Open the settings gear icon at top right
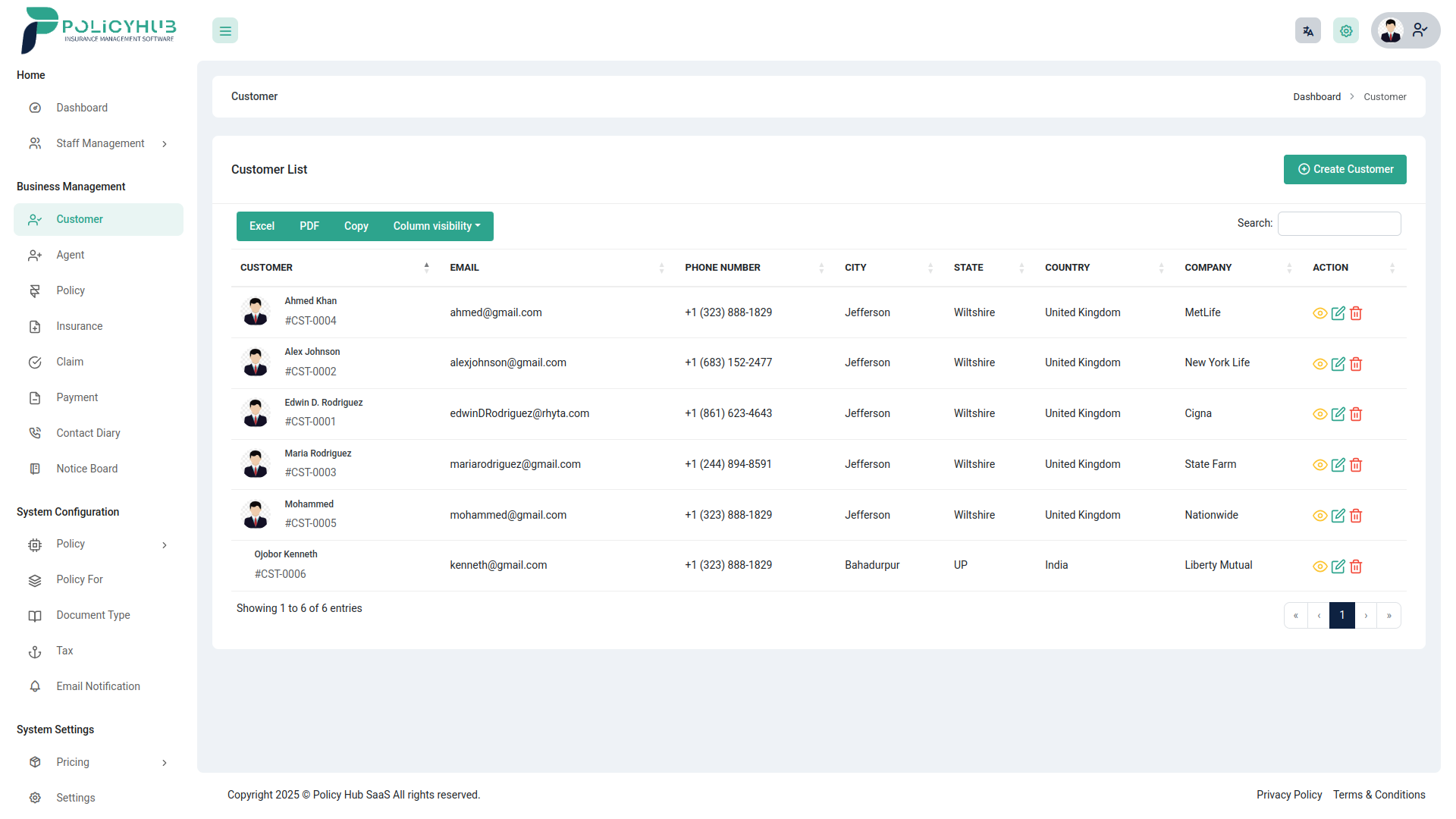This screenshot has width=1456, height=819. click(x=1346, y=30)
